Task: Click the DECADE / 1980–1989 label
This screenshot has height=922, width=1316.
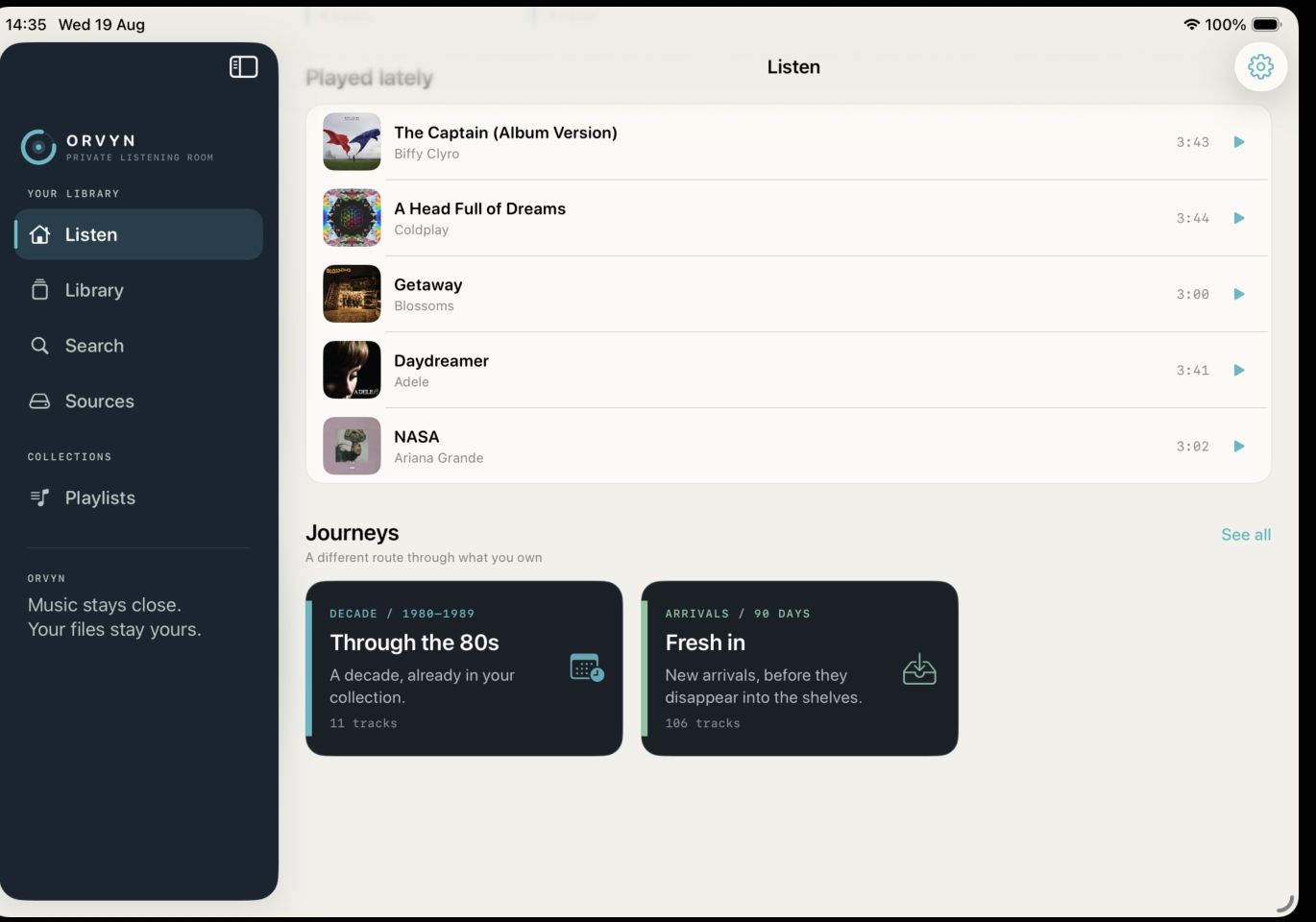Action: click(x=402, y=614)
